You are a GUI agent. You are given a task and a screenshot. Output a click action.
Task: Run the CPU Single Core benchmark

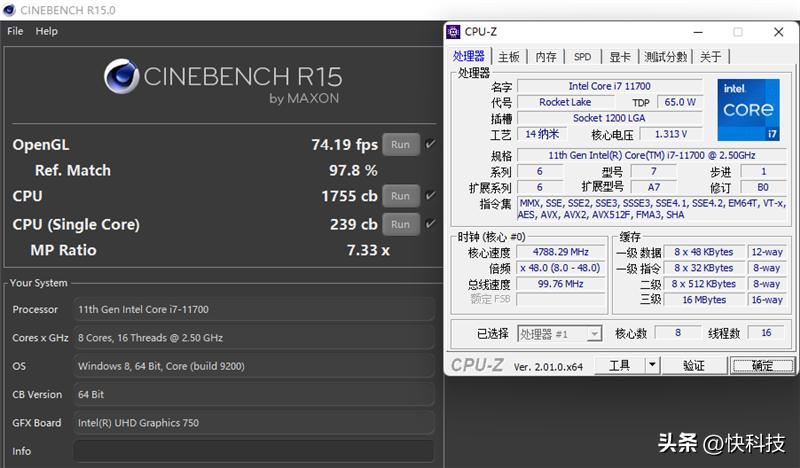(x=401, y=224)
